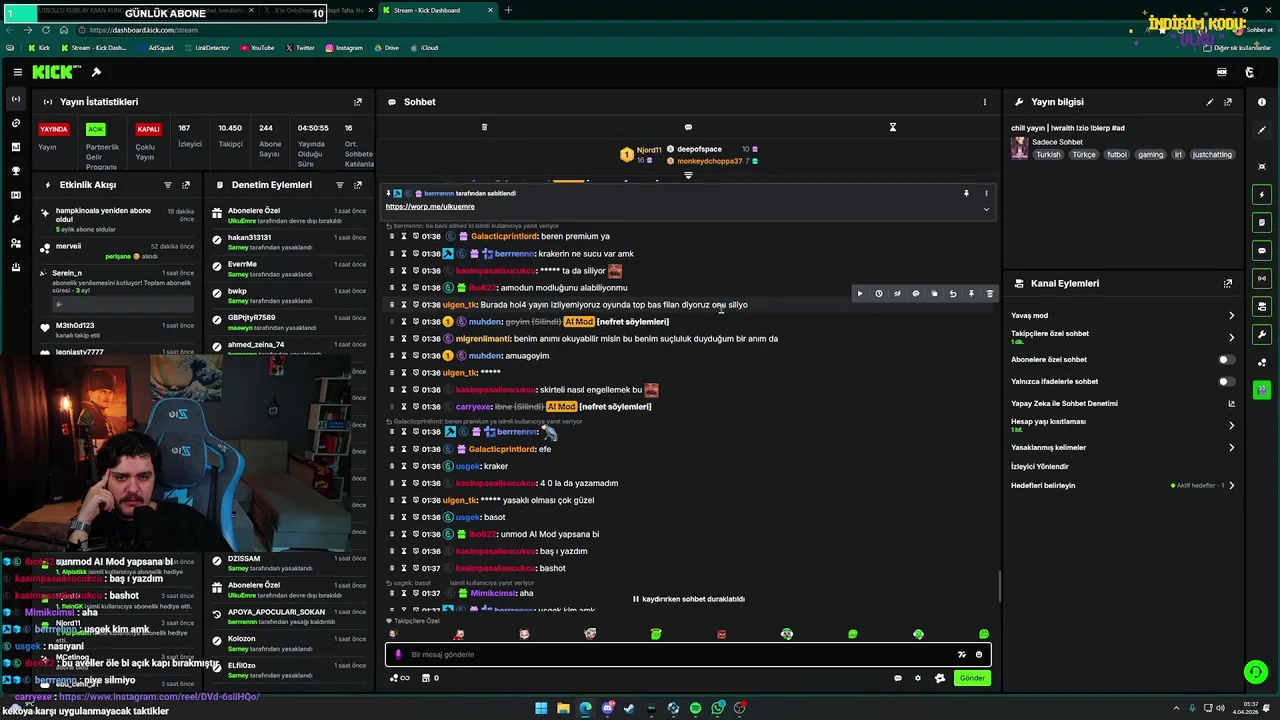Expand Yasaklanmış kelimeler setting

(x=1231, y=448)
